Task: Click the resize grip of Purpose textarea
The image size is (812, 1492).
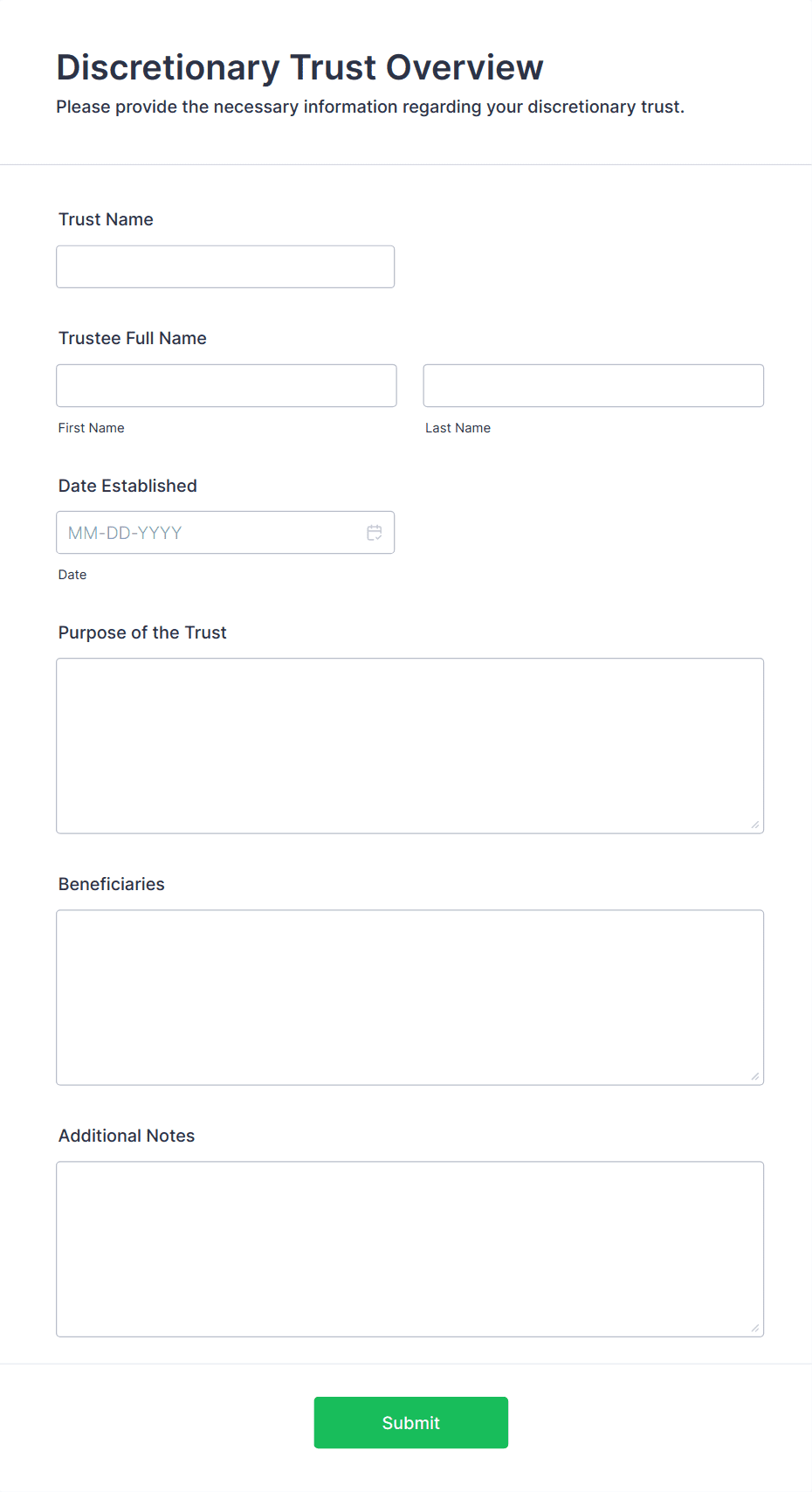Action: tap(755, 822)
